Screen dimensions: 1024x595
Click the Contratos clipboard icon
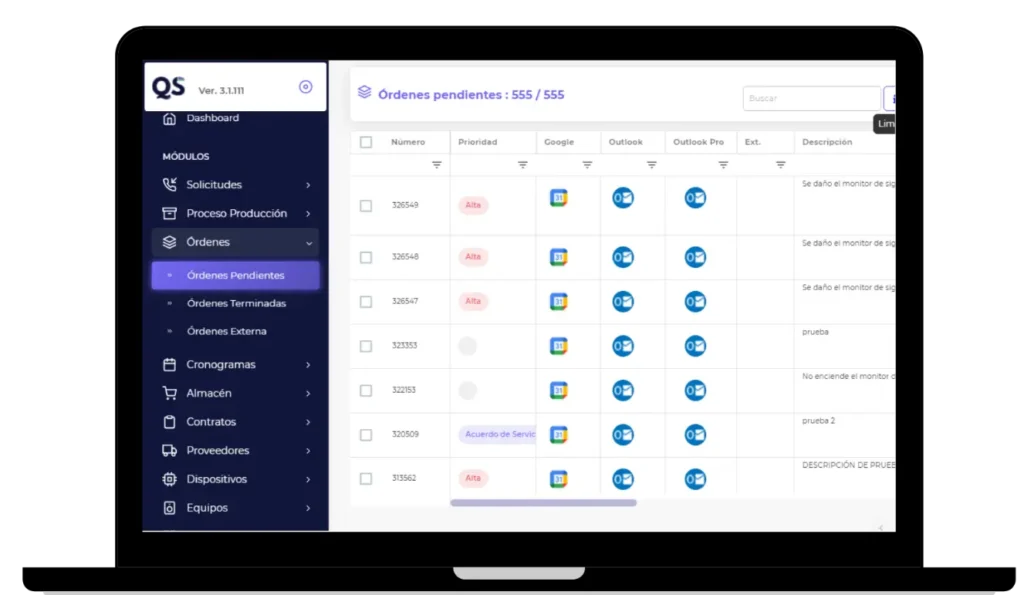tap(169, 422)
